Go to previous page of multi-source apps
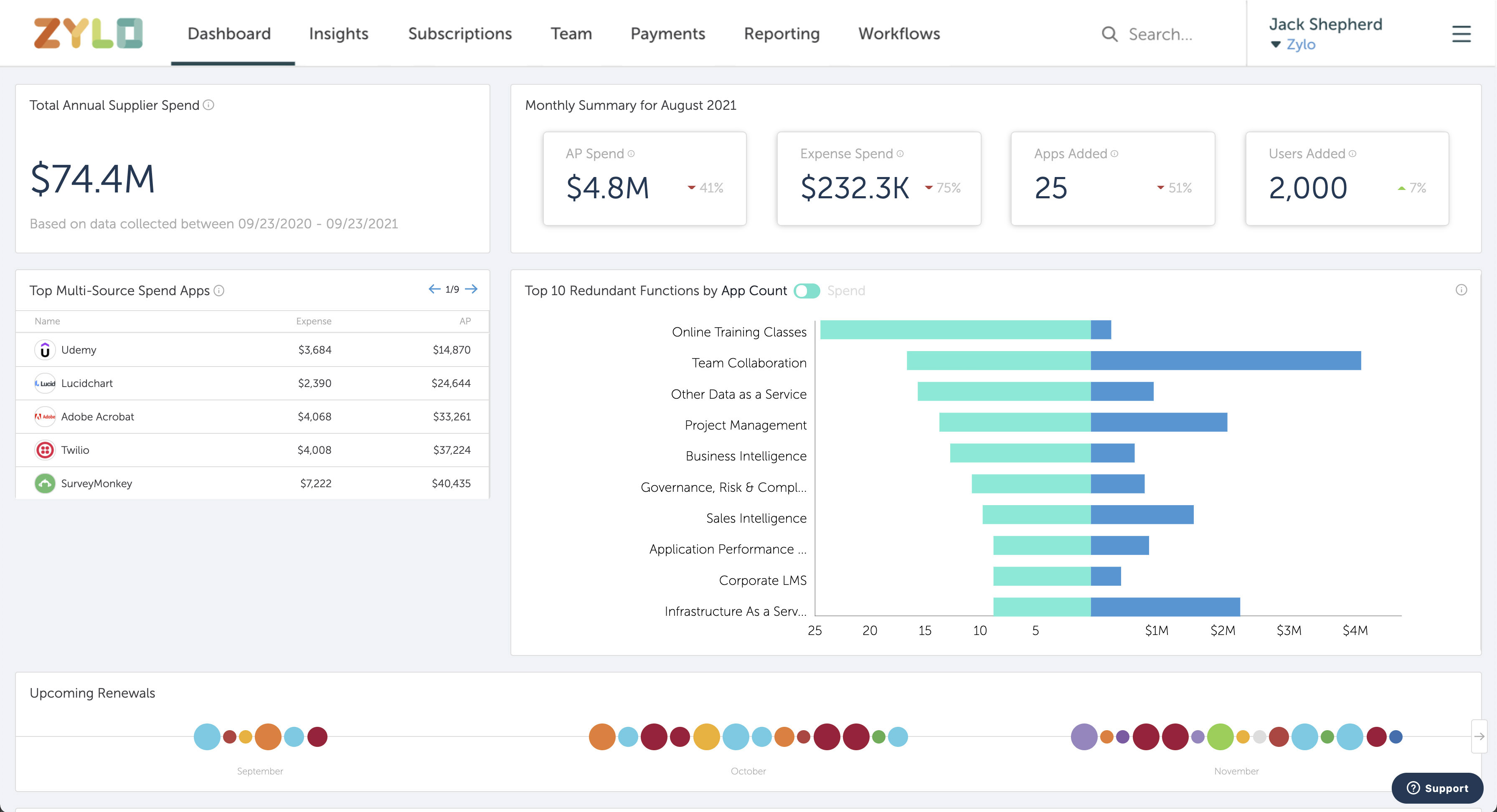The width and height of the screenshot is (1497, 812). pos(434,289)
